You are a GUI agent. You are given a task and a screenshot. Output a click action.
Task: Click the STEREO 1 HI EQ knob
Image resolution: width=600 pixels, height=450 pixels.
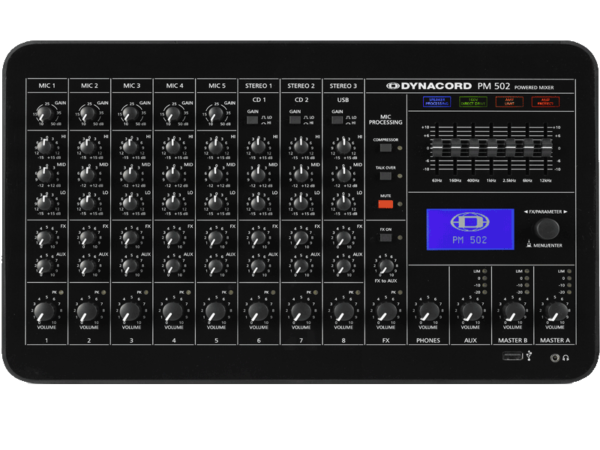(x=258, y=147)
